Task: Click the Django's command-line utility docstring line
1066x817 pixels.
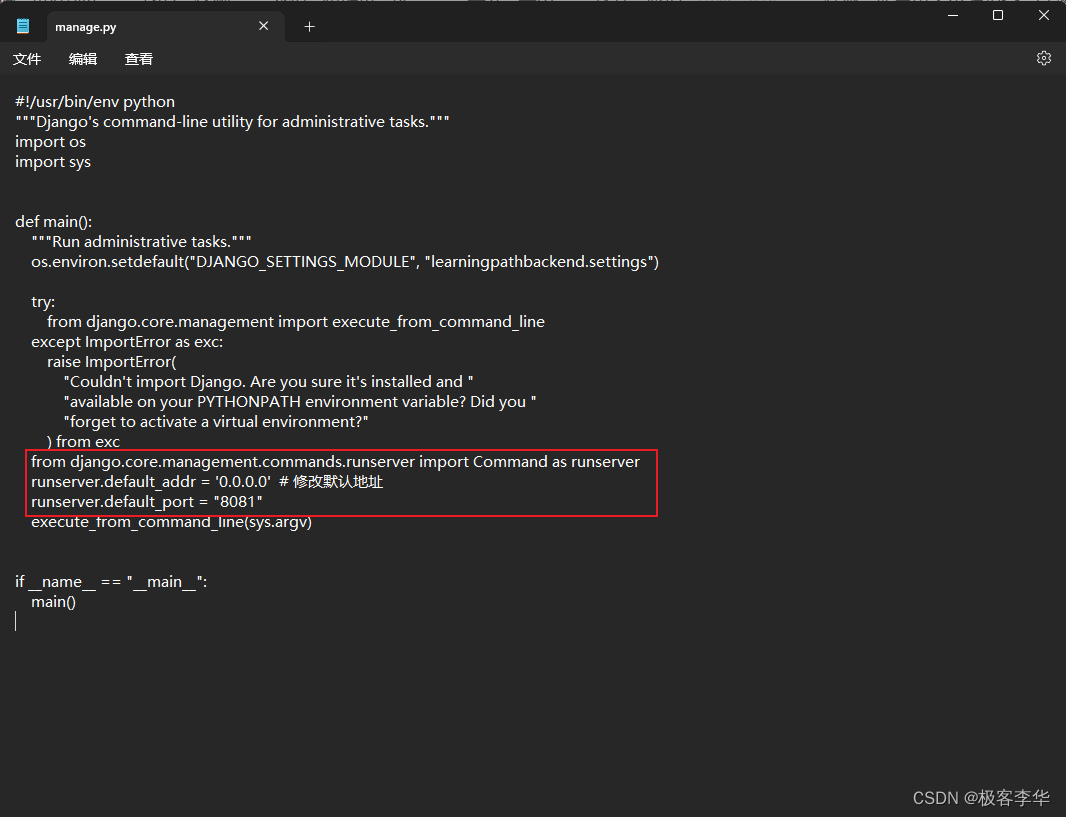Action: pos(233,122)
